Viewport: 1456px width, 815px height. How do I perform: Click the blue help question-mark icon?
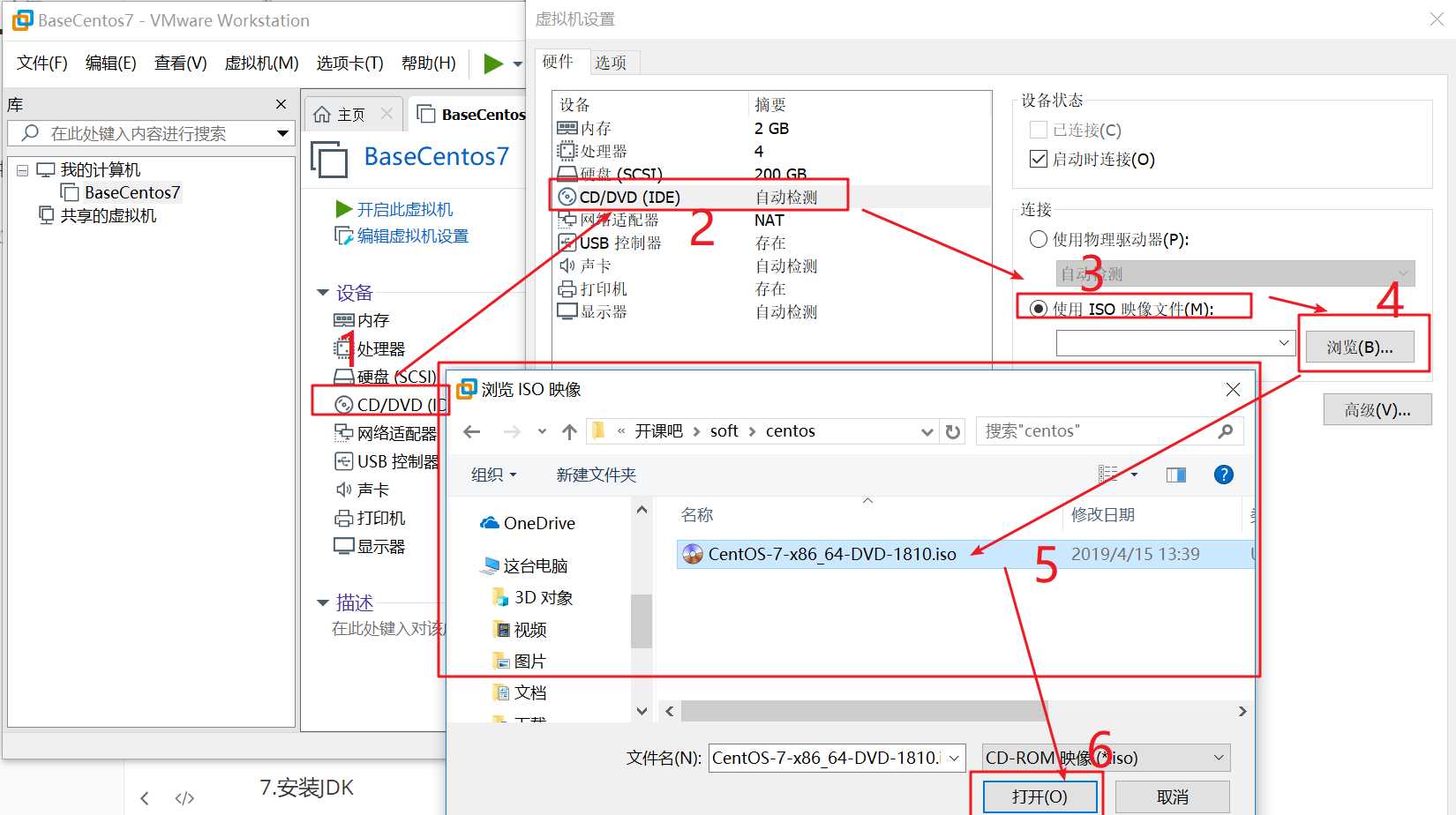[1224, 475]
